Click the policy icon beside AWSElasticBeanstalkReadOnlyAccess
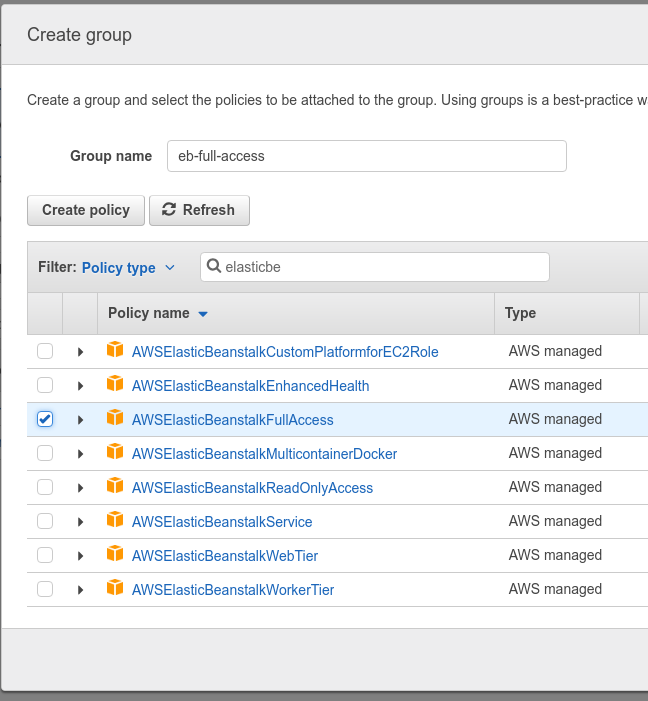This screenshot has width=648, height=701. click(115, 487)
